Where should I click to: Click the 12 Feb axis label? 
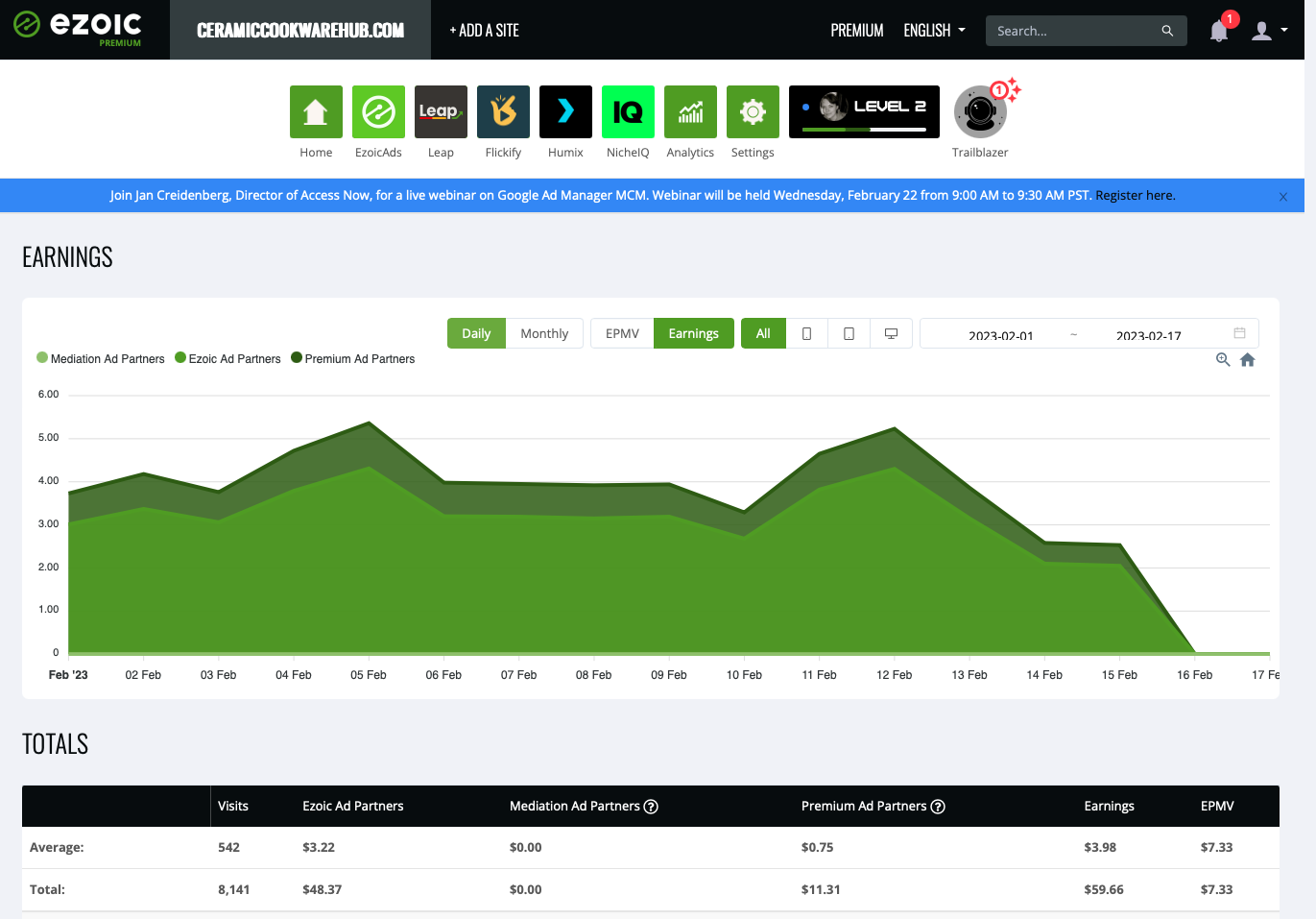click(894, 675)
